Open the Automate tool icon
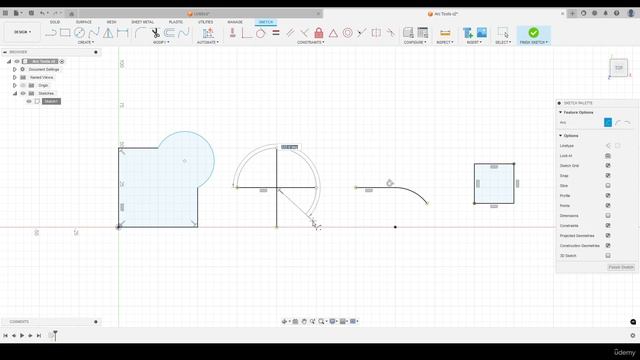 point(208,33)
